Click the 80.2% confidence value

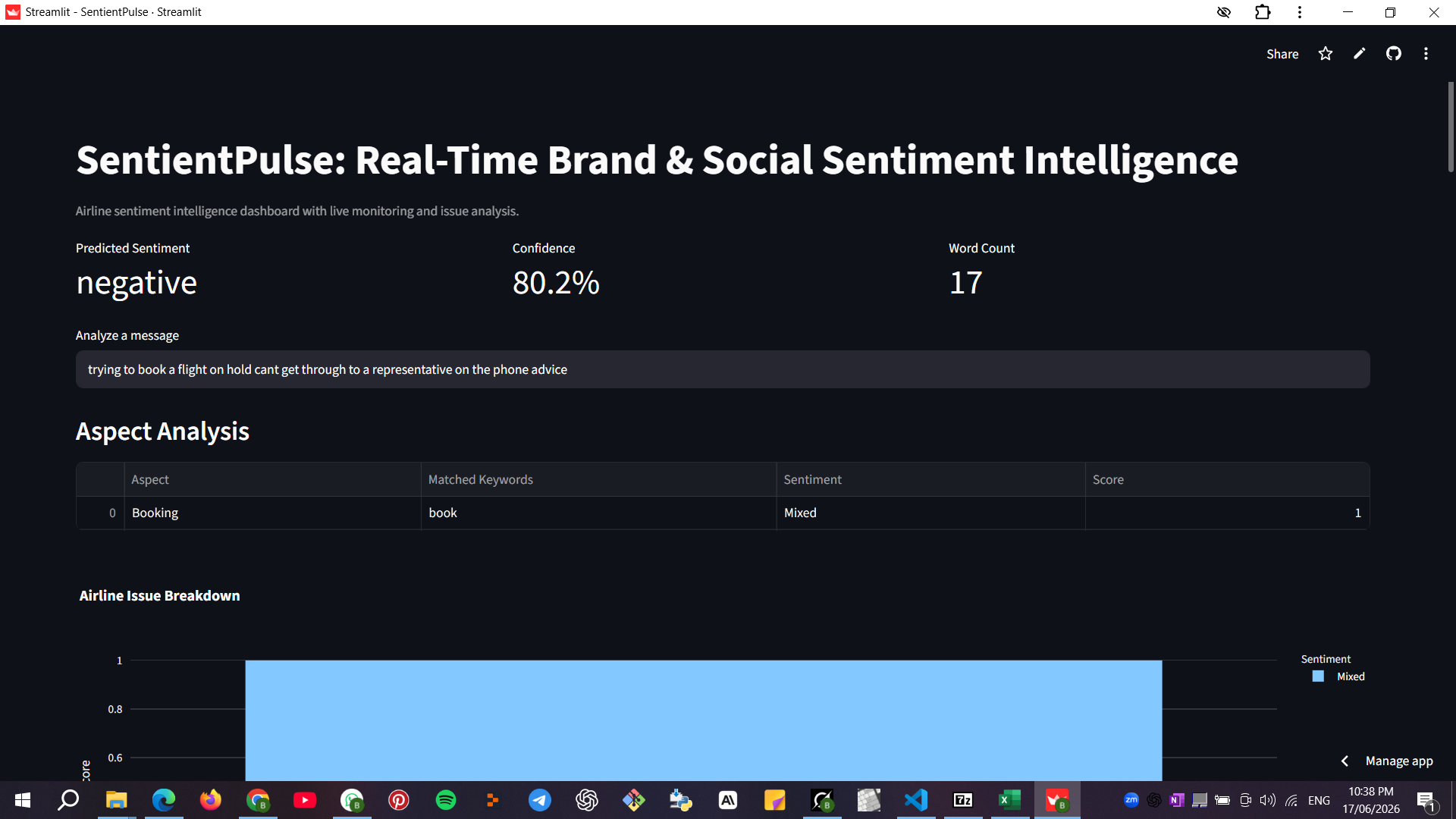[x=556, y=283]
